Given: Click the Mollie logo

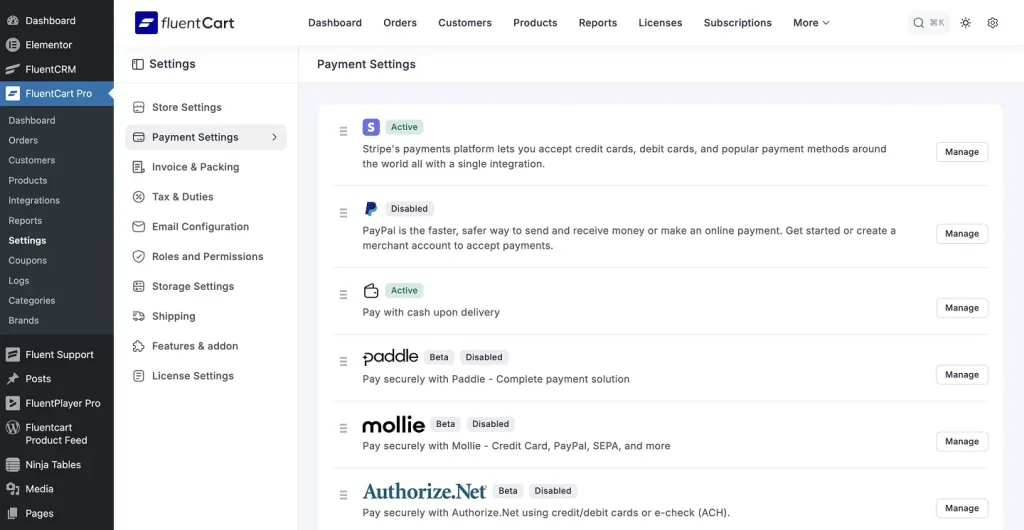Looking at the screenshot, I should (394, 425).
